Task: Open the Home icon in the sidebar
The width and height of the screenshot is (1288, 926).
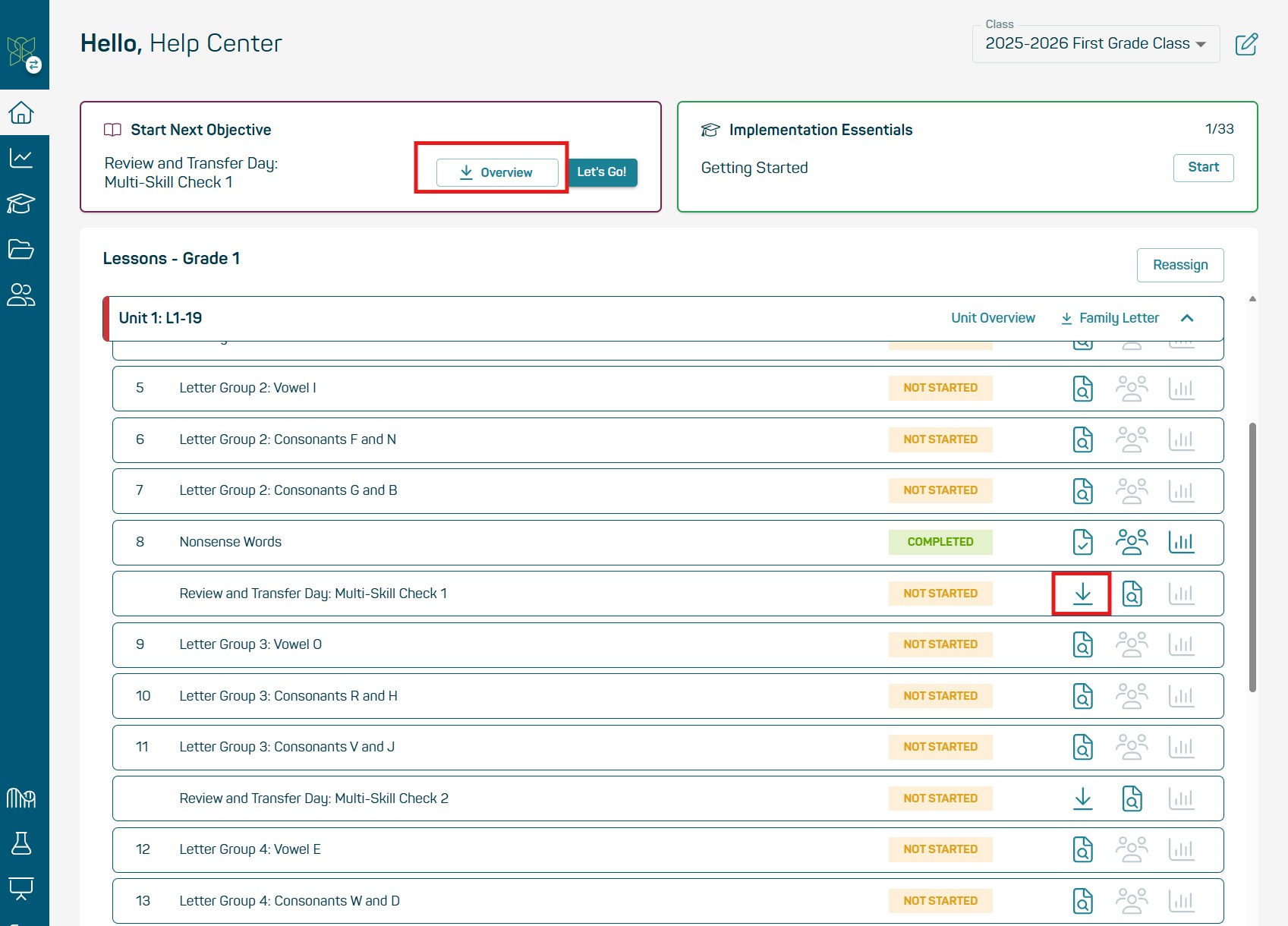Action: [21, 112]
